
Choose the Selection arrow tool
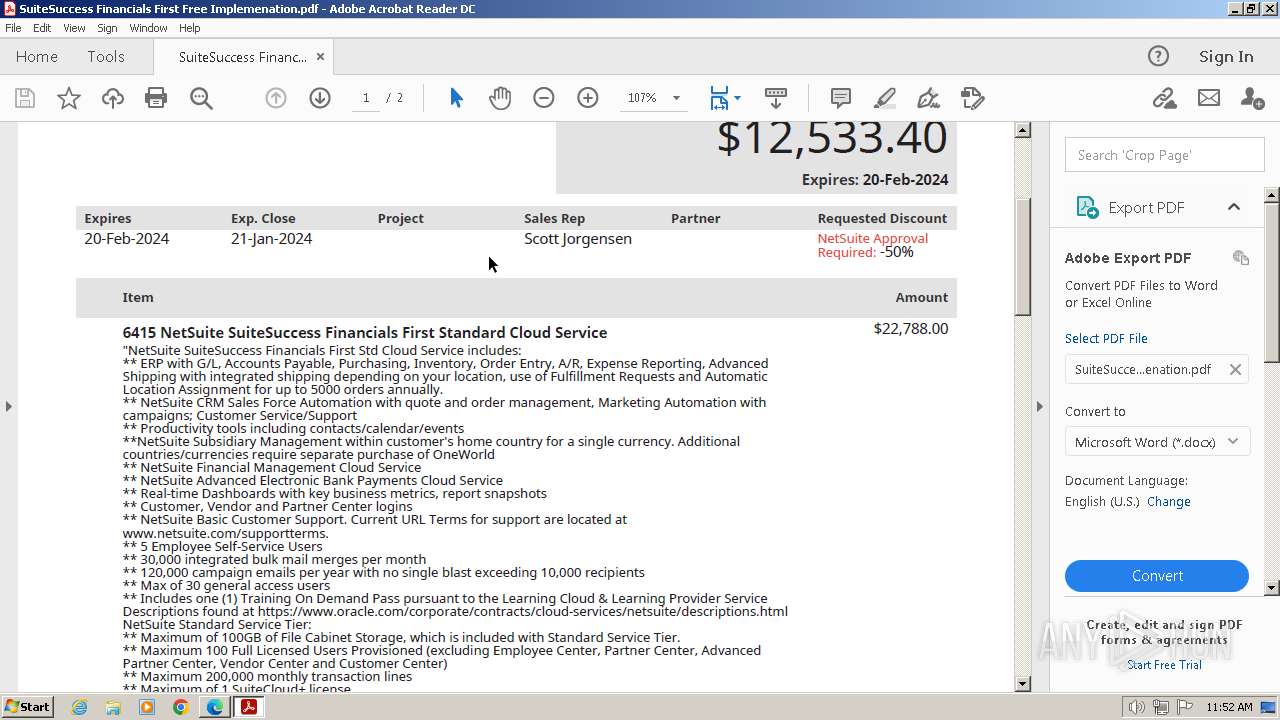pos(456,98)
